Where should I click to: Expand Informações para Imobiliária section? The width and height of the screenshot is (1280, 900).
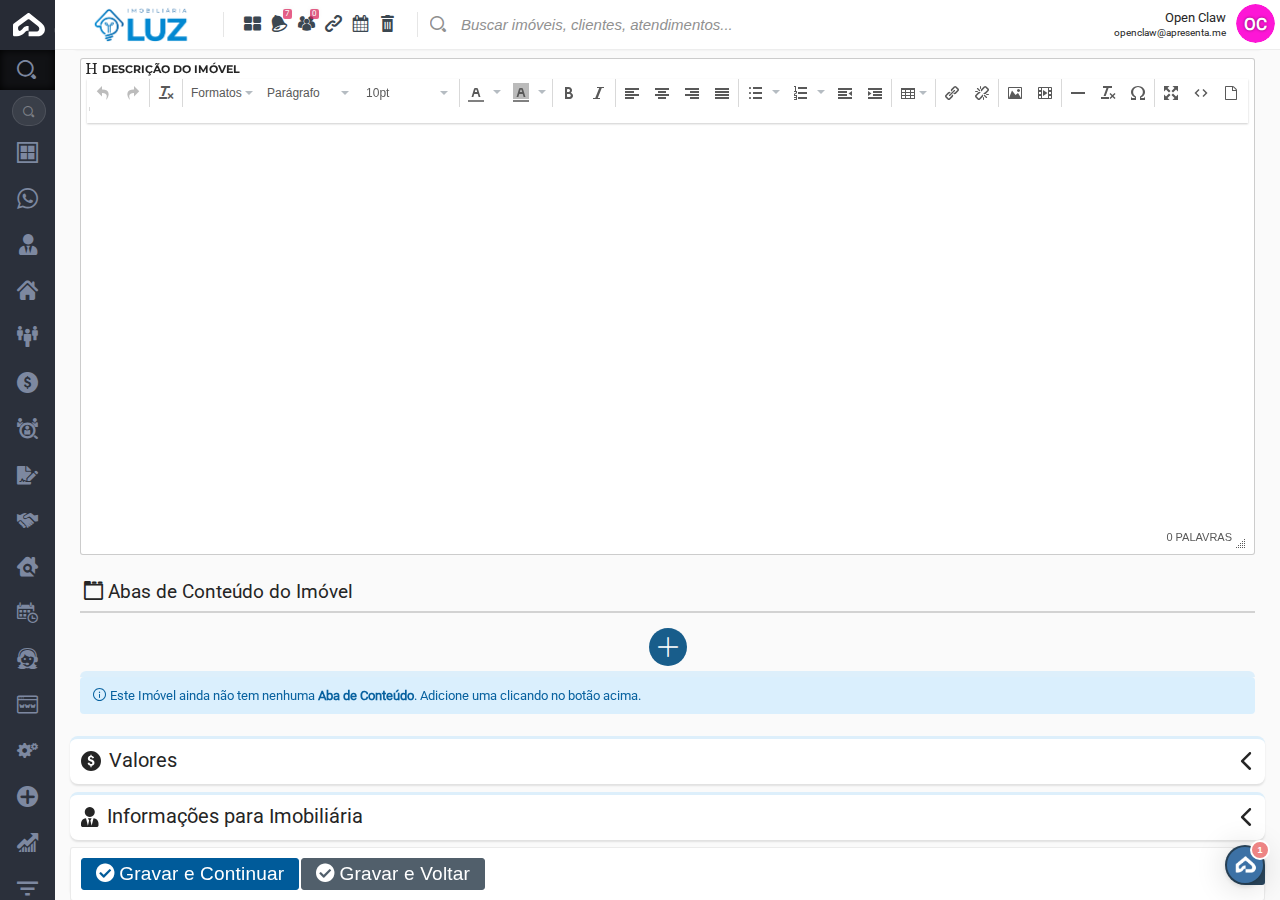pos(667,817)
